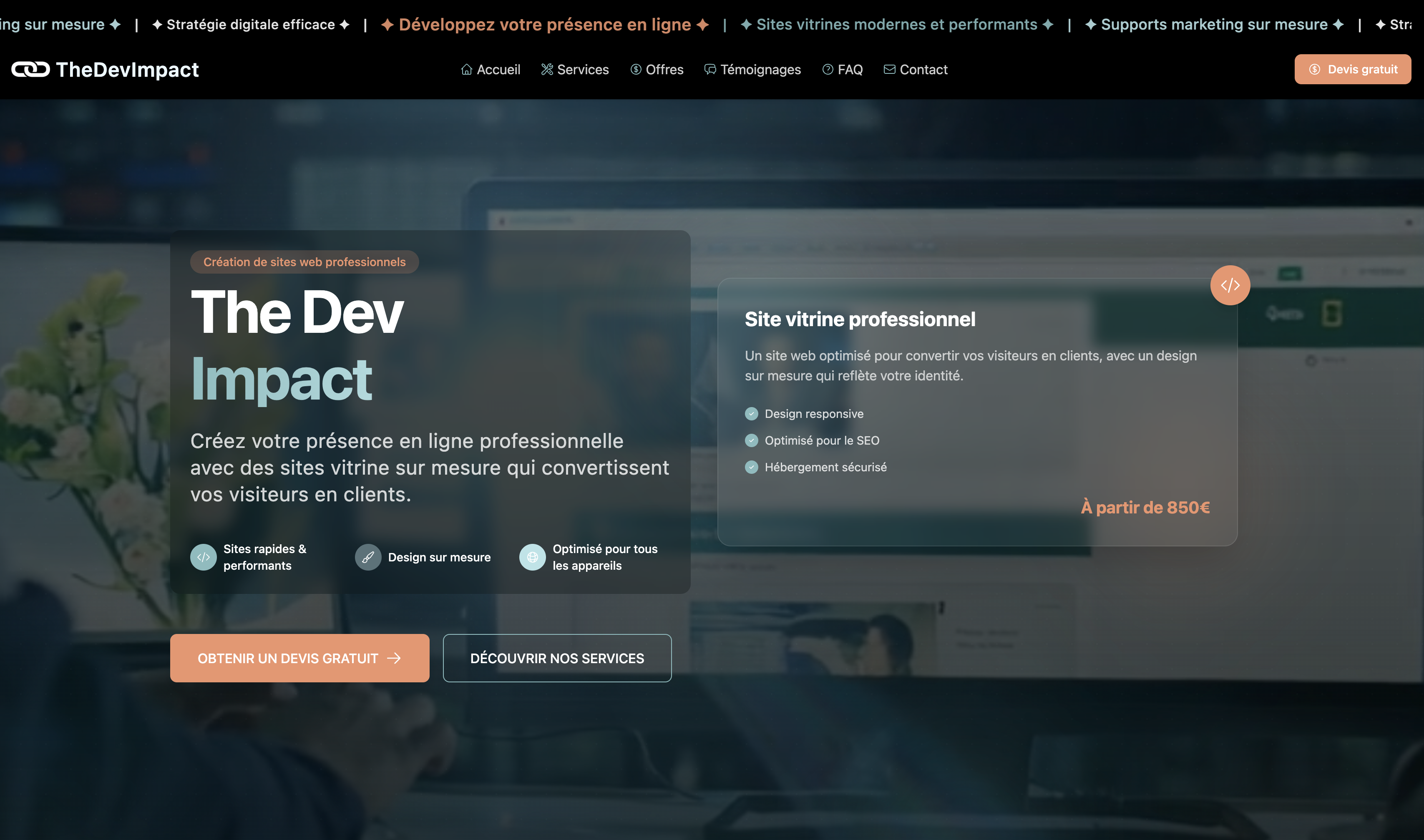Click OBTENIR UN DEVIS GRATUIT button

[299, 658]
